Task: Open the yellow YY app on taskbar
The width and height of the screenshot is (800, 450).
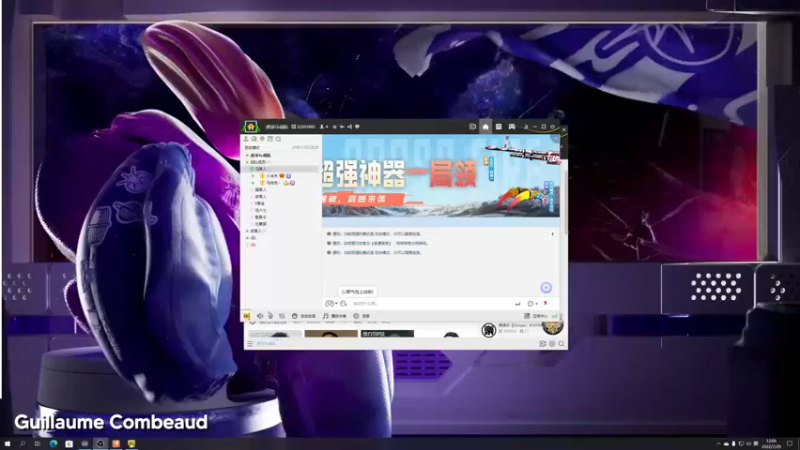Action: (131, 443)
